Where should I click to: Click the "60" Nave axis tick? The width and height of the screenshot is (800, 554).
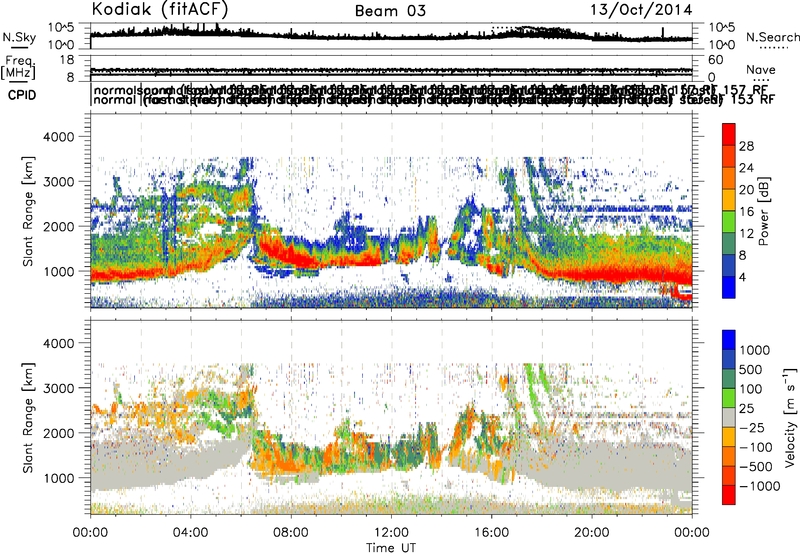(716, 60)
